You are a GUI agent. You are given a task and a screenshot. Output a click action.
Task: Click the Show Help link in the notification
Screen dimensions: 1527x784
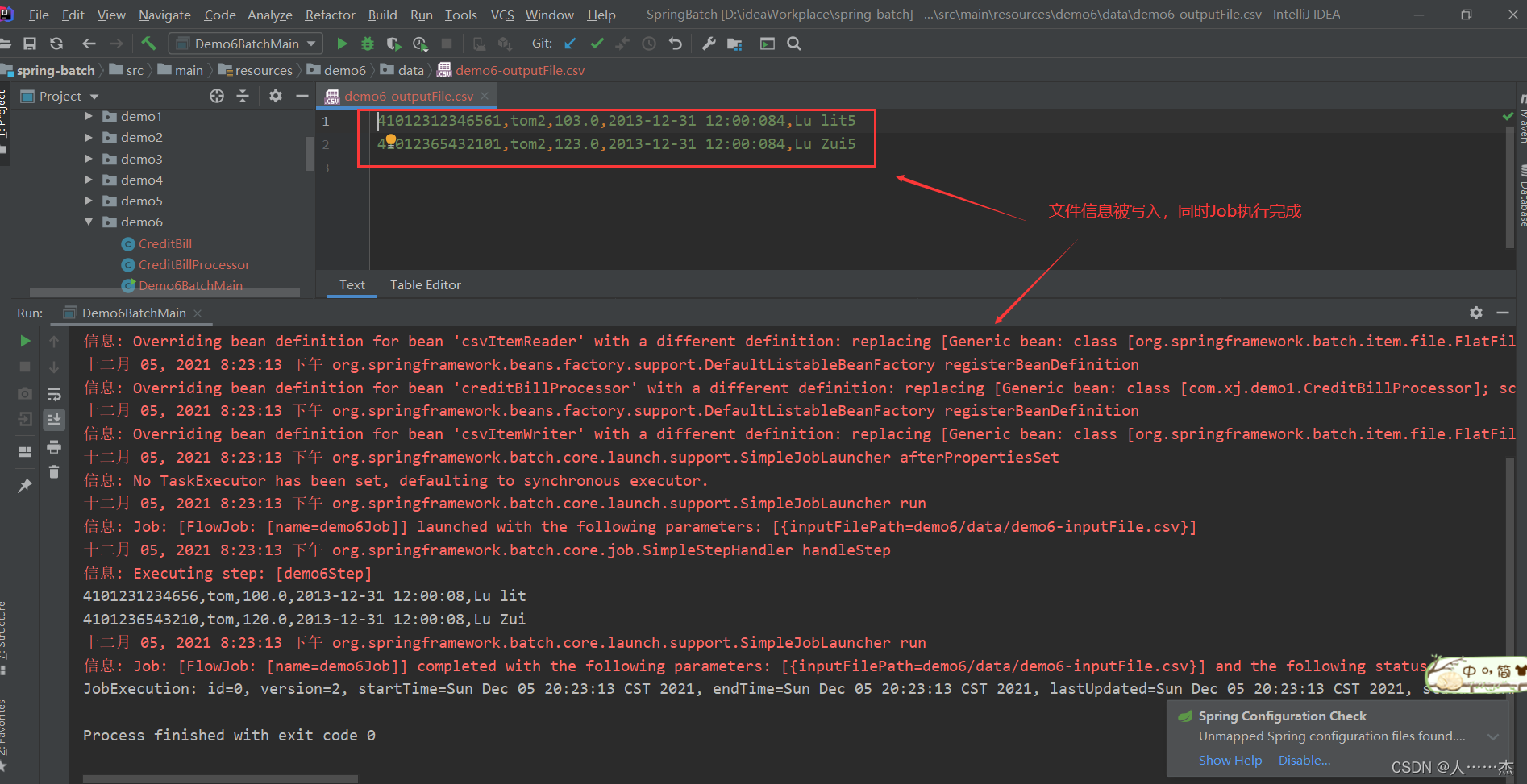(x=1230, y=760)
